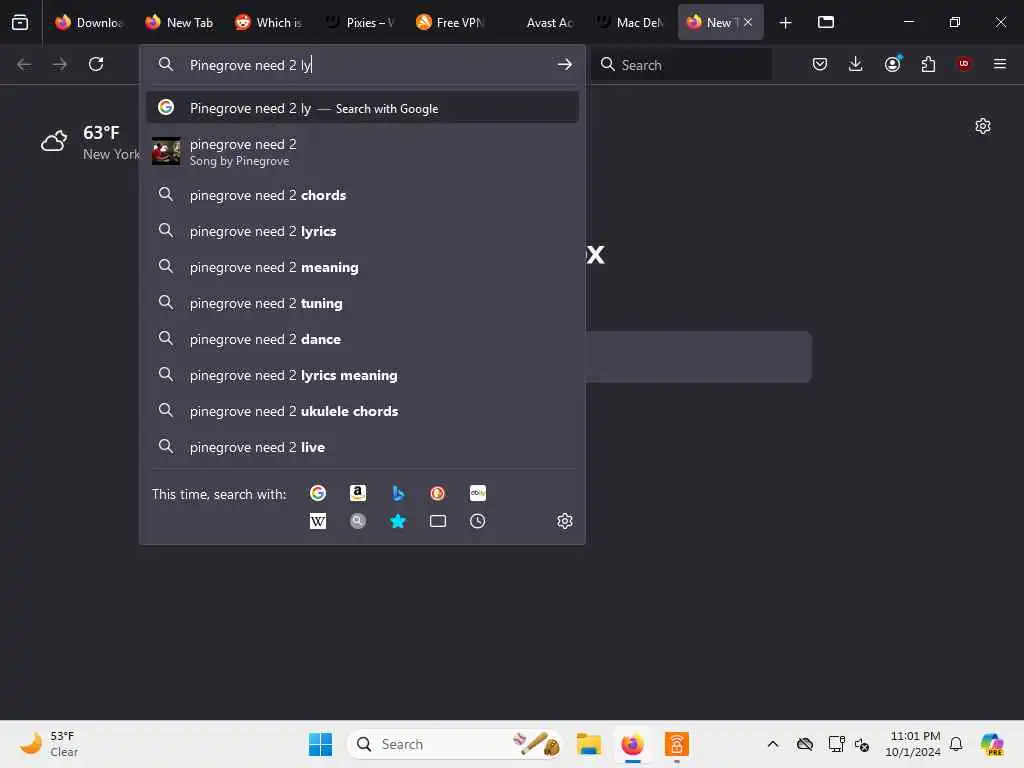Select the gray magnifier search engine icon

[x=358, y=521]
